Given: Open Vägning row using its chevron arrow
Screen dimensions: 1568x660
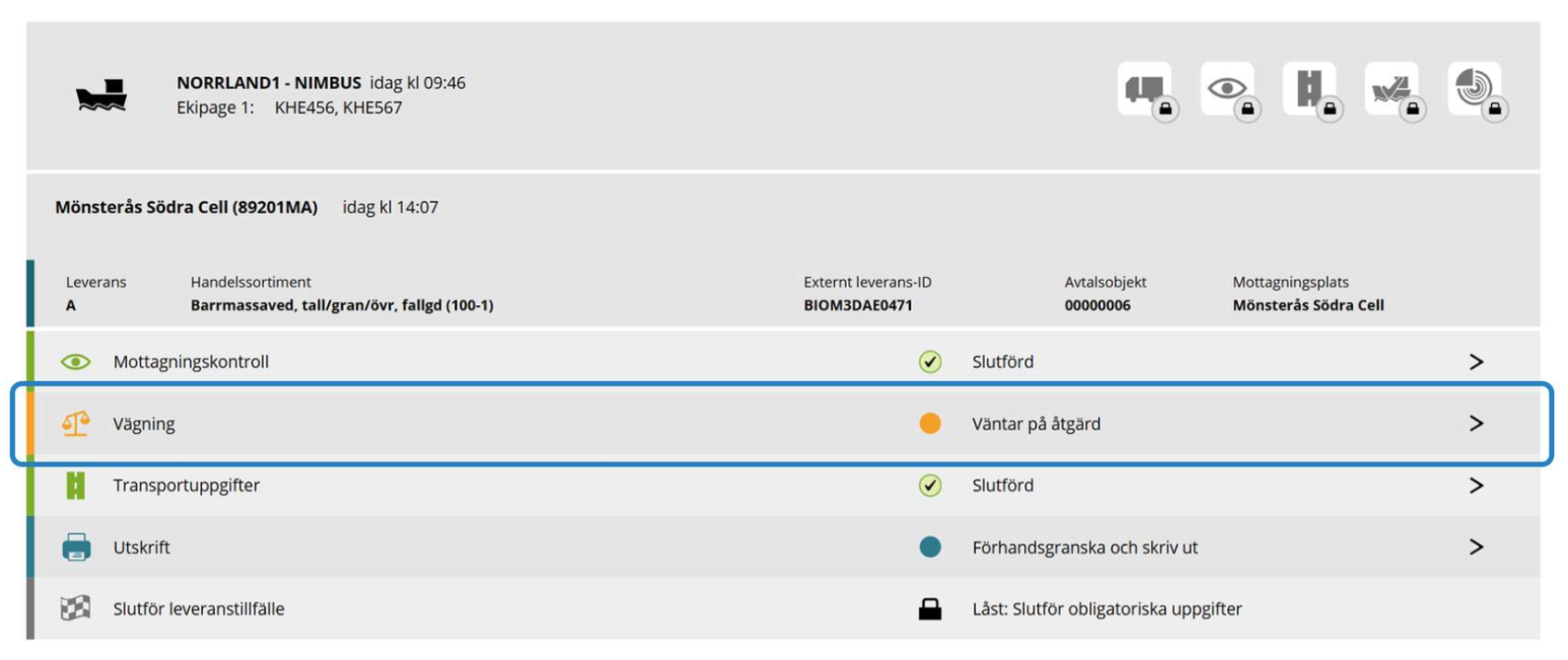Looking at the screenshot, I should tap(1476, 424).
